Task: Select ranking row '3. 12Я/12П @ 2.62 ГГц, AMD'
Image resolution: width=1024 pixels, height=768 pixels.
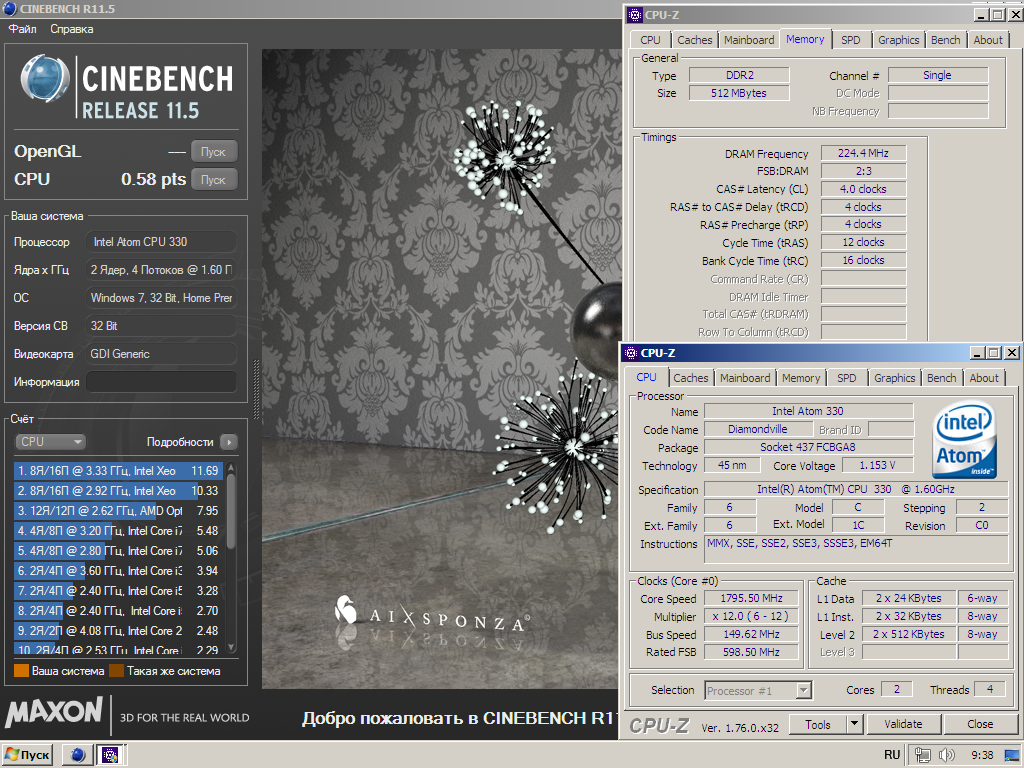Action: (118, 511)
